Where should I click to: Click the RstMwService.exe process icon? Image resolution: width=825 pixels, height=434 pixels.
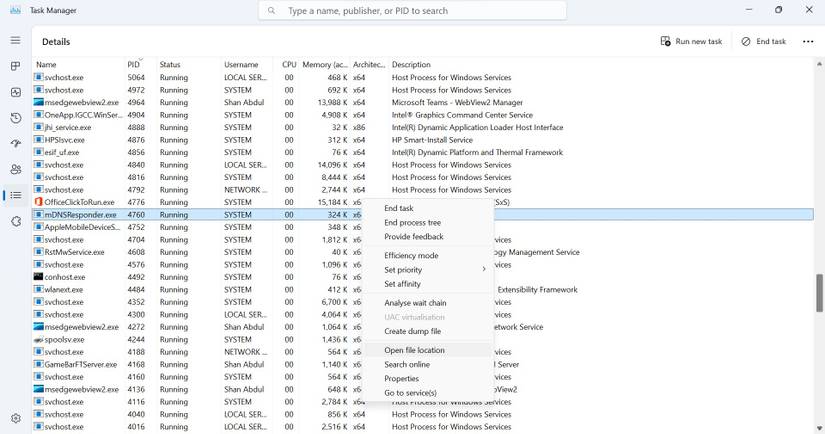tap(38, 252)
